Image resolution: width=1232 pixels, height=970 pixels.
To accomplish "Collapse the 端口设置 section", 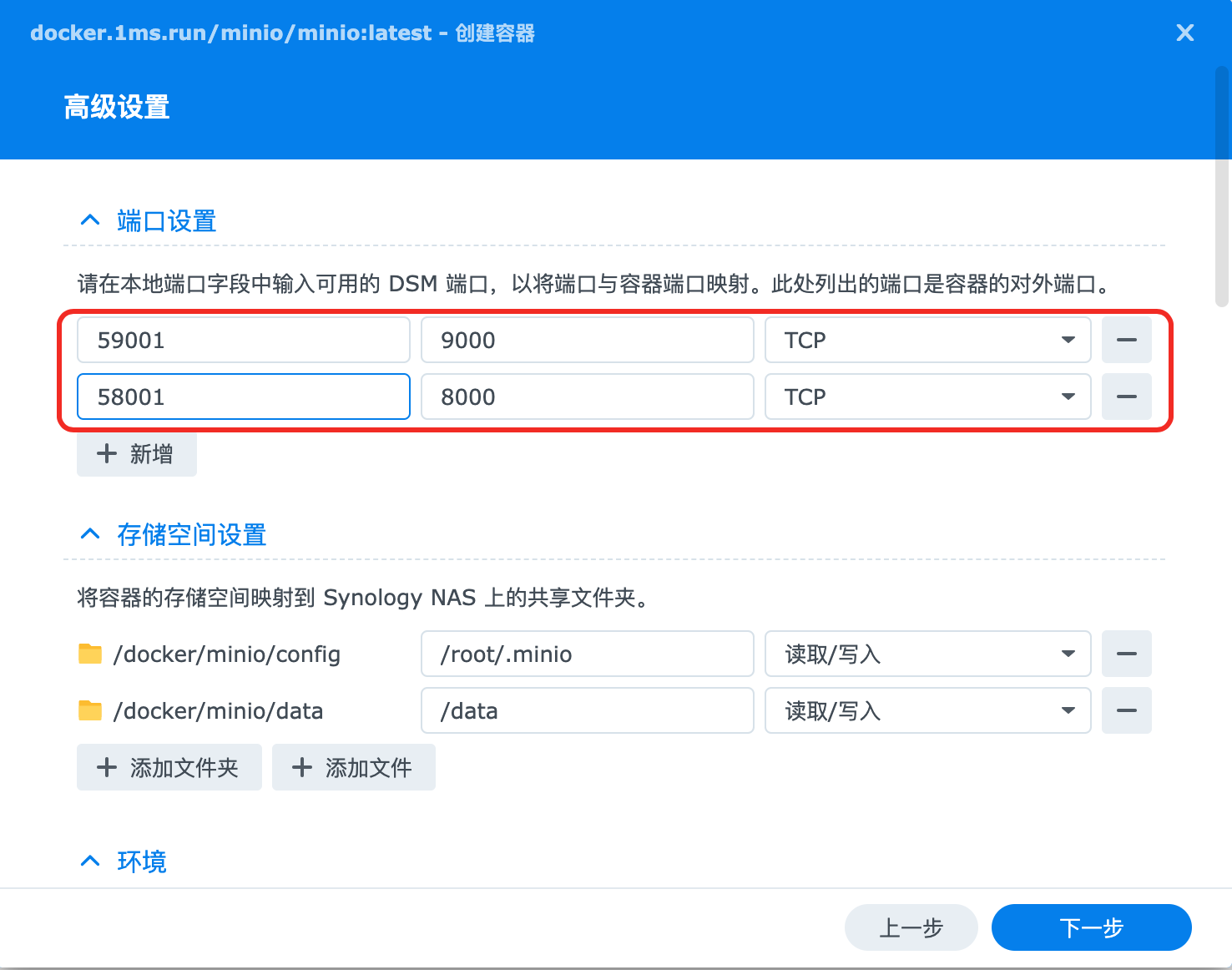I will pyautogui.click(x=90, y=220).
